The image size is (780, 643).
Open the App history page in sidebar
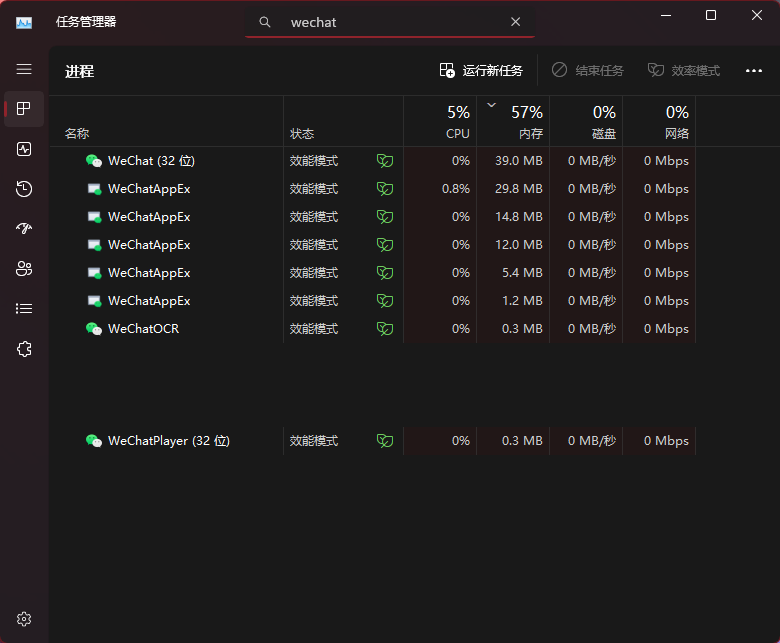pyautogui.click(x=24, y=189)
